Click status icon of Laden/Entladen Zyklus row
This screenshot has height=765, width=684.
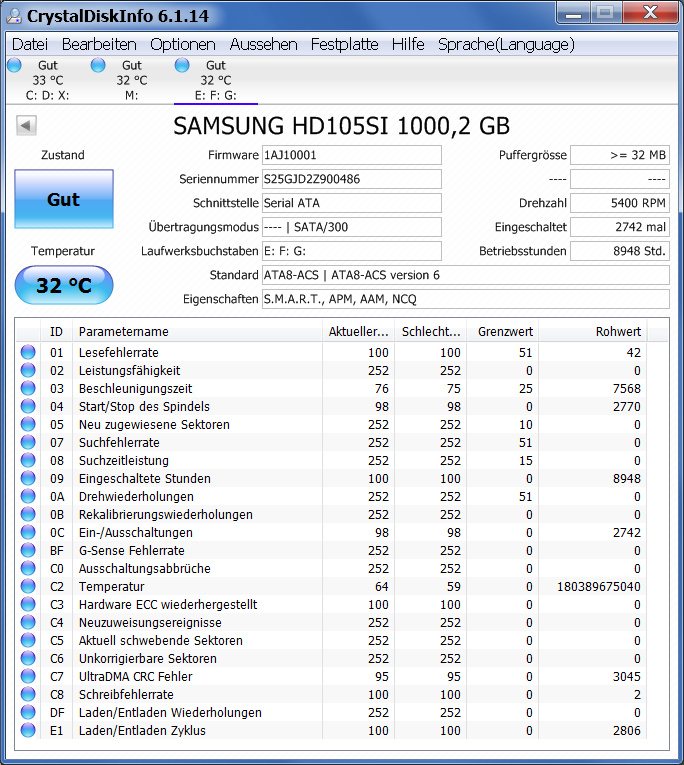[28, 730]
